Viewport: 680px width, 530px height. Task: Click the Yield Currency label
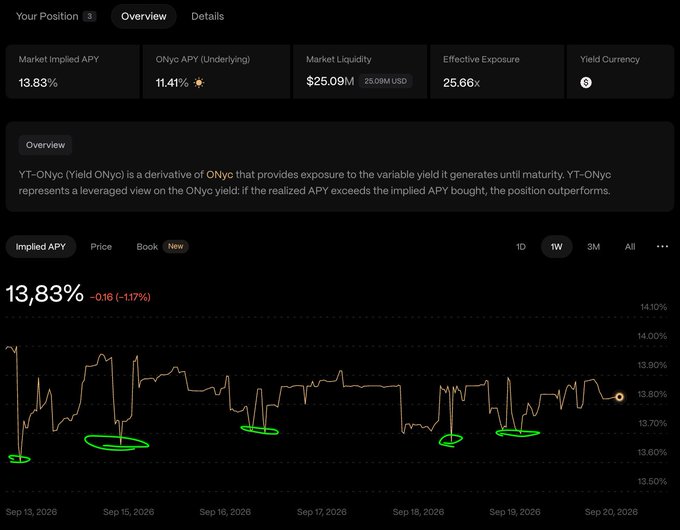pos(610,59)
